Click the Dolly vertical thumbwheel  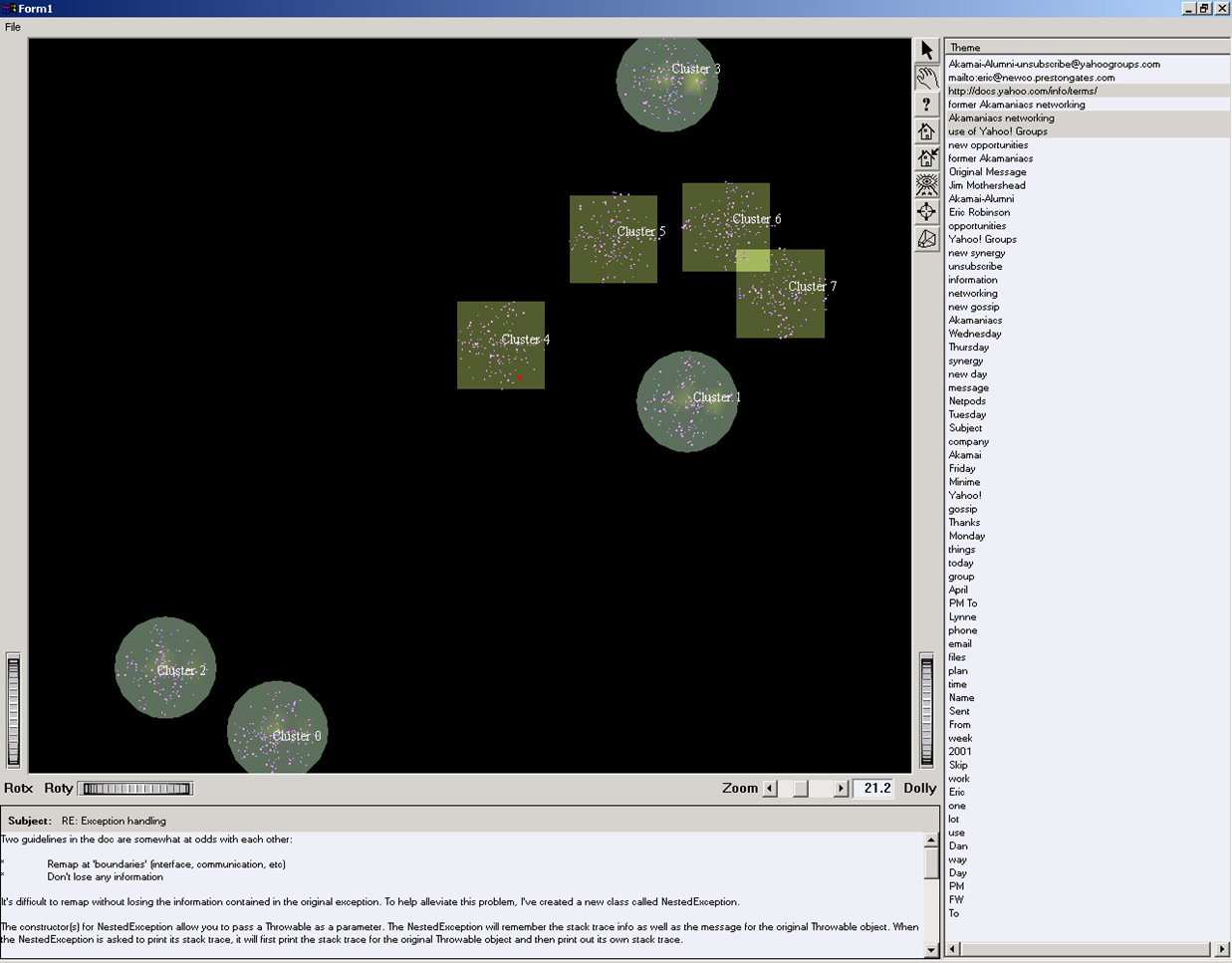926,709
